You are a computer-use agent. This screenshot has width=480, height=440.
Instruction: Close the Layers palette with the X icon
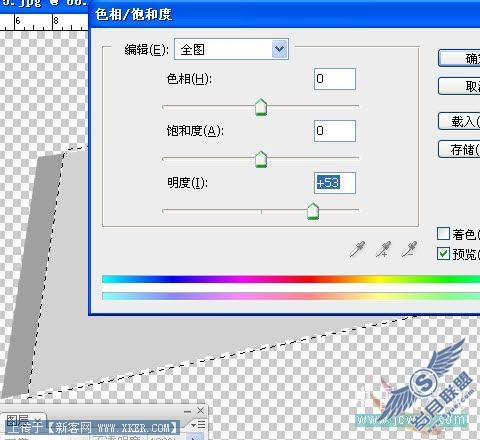(200, 411)
